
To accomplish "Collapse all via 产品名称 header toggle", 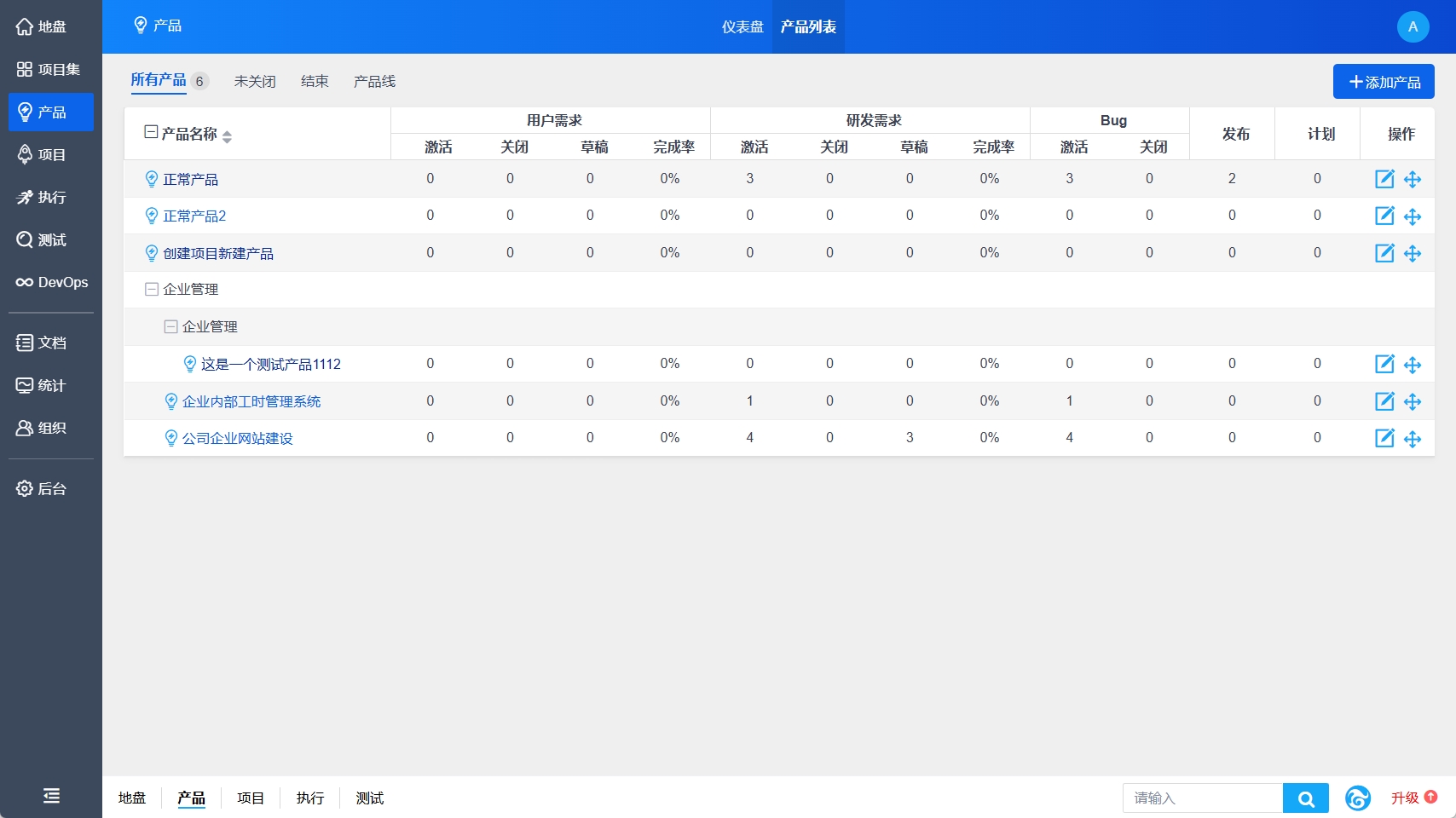I will pos(151,132).
